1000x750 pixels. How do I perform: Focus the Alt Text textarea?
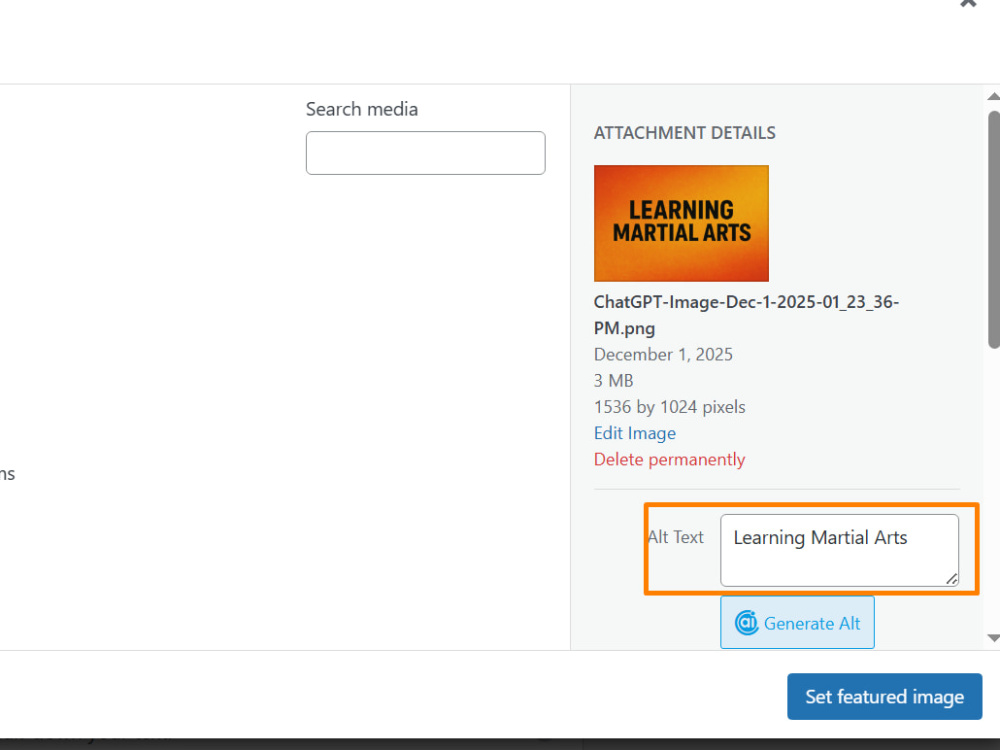click(839, 550)
